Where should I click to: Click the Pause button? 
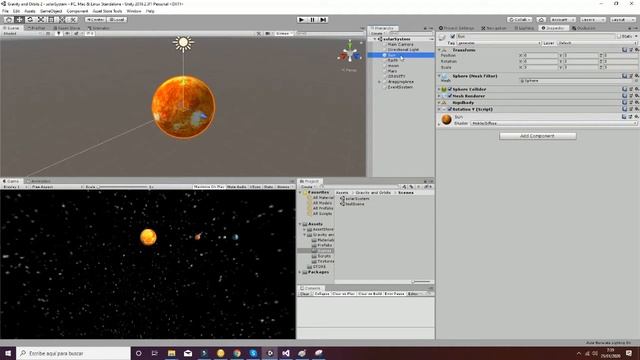312,20
